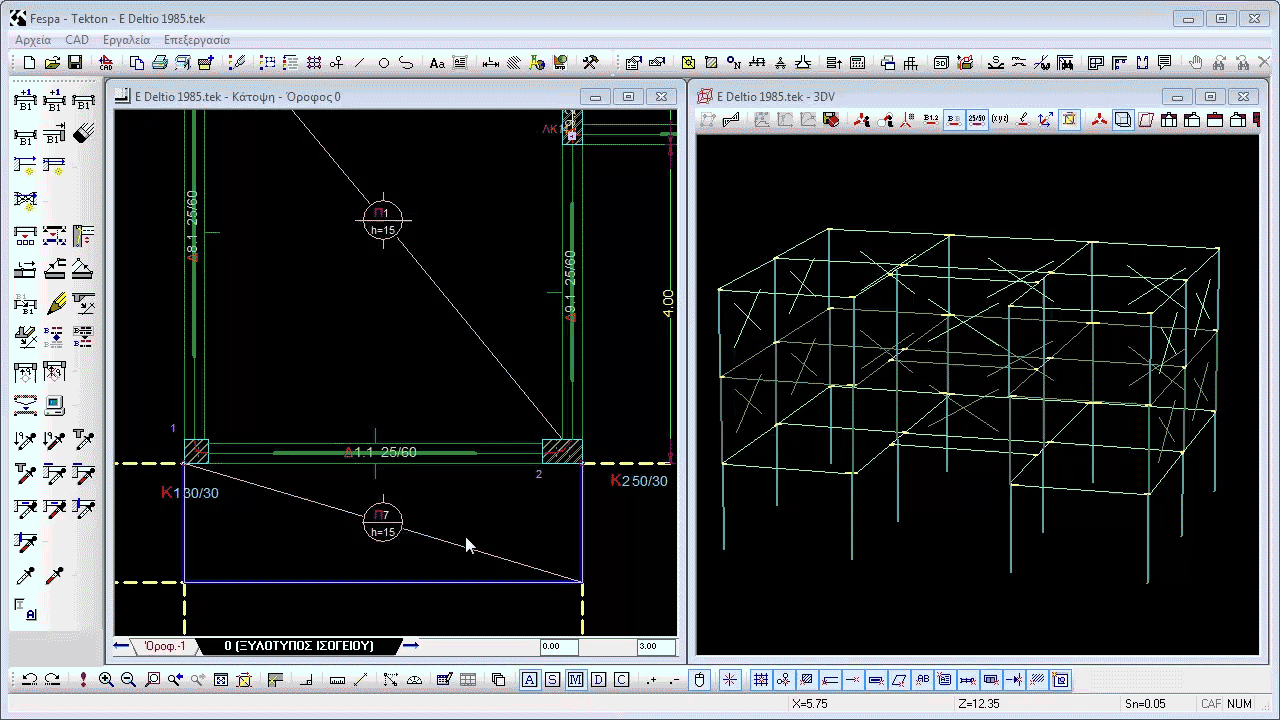Image resolution: width=1280 pixels, height=720 pixels.
Task: Click the left blue arrow beside floor tabs
Action: (121, 646)
